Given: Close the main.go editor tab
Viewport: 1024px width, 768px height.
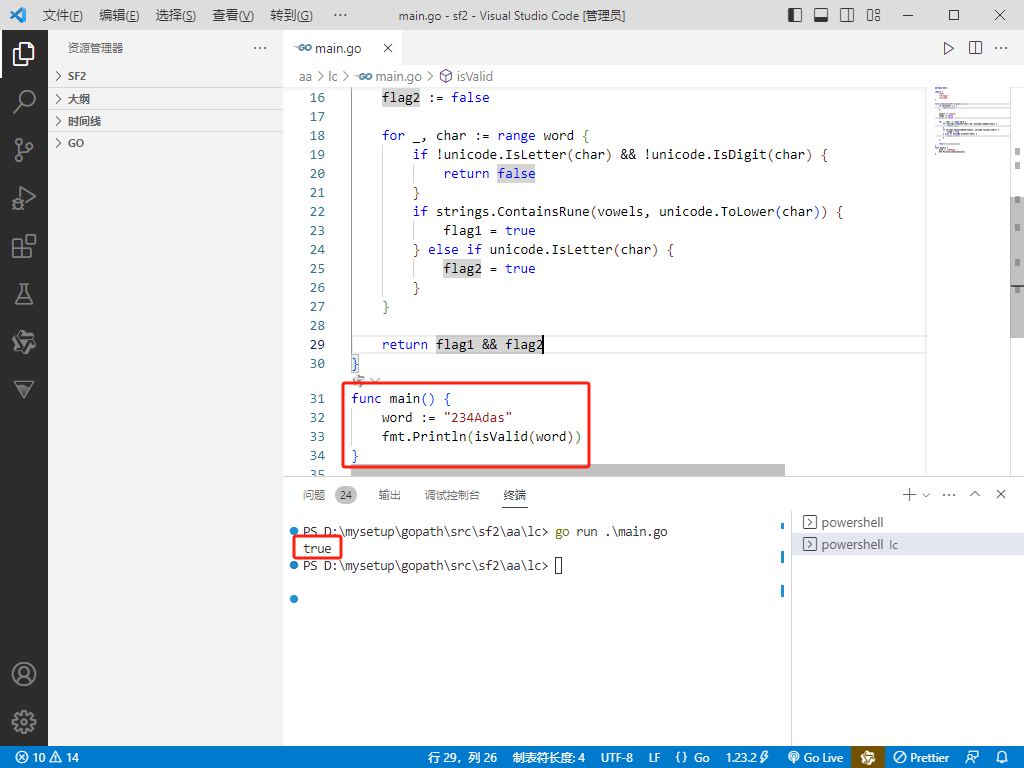Looking at the screenshot, I should pos(388,48).
